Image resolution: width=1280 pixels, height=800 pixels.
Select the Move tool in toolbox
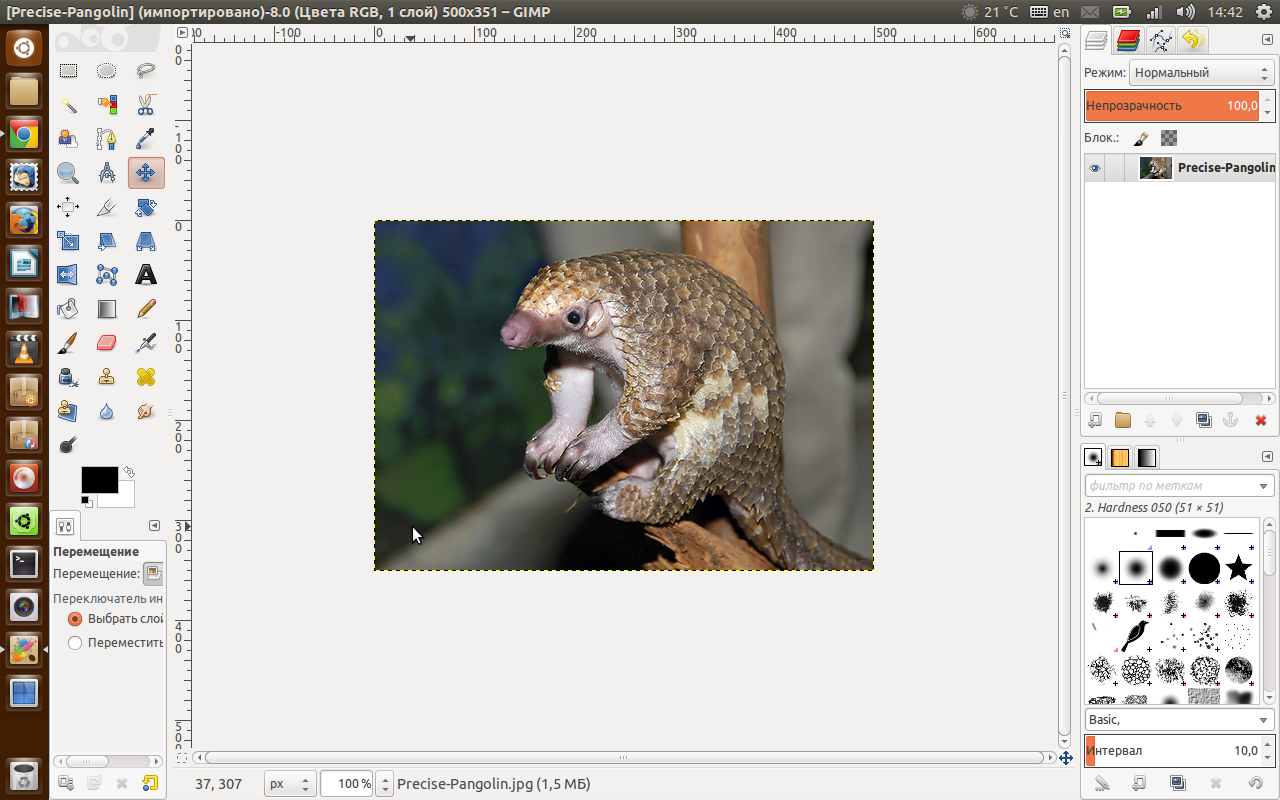[146, 173]
